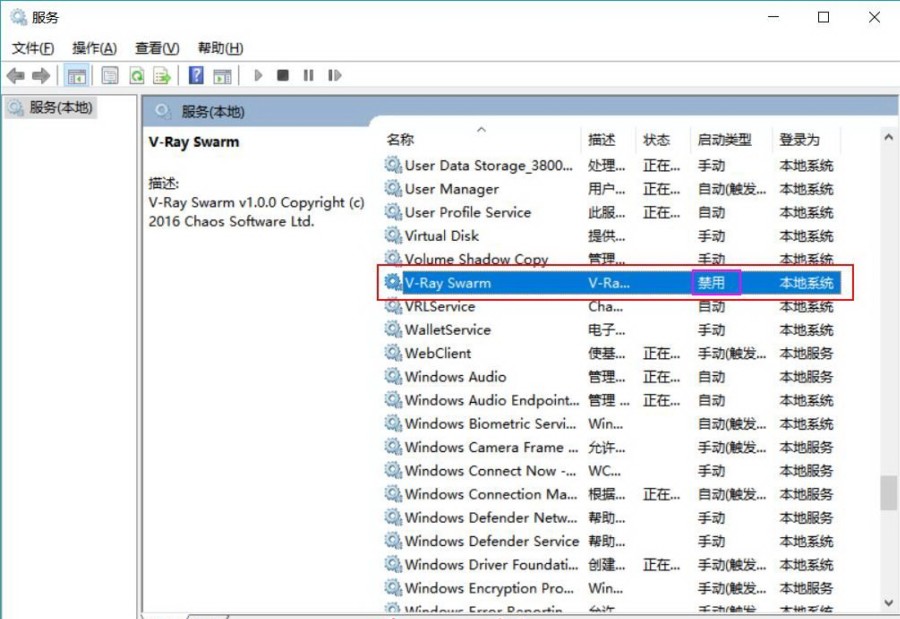
Task: Select the User Profile Service row
Action: (612, 212)
